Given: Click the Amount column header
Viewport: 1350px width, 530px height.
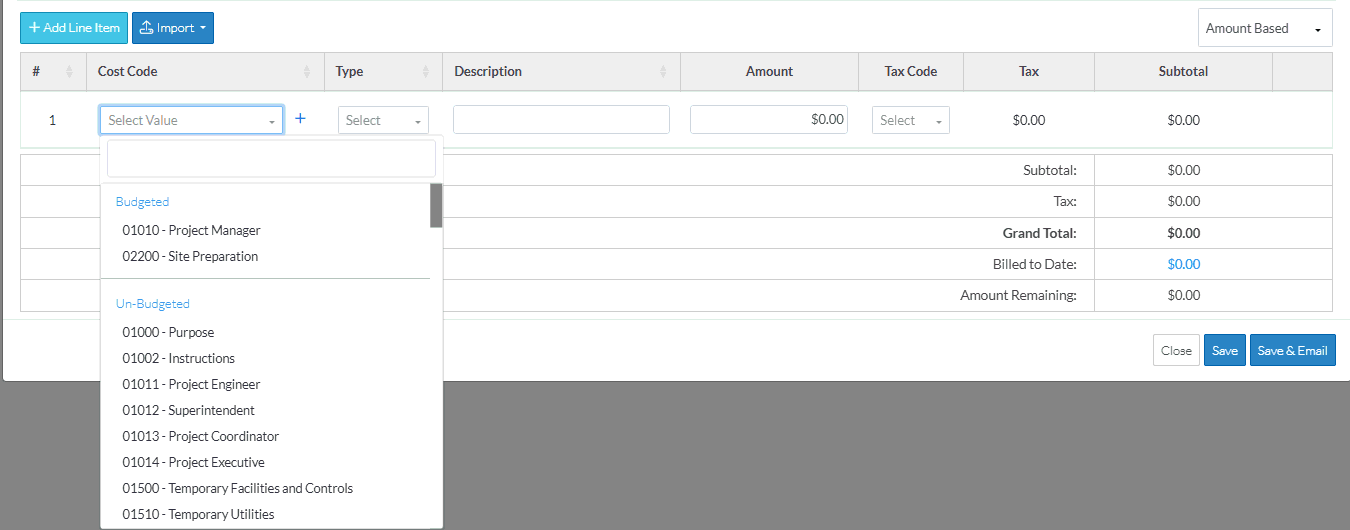Looking at the screenshot, I should (x=769, y=72).
